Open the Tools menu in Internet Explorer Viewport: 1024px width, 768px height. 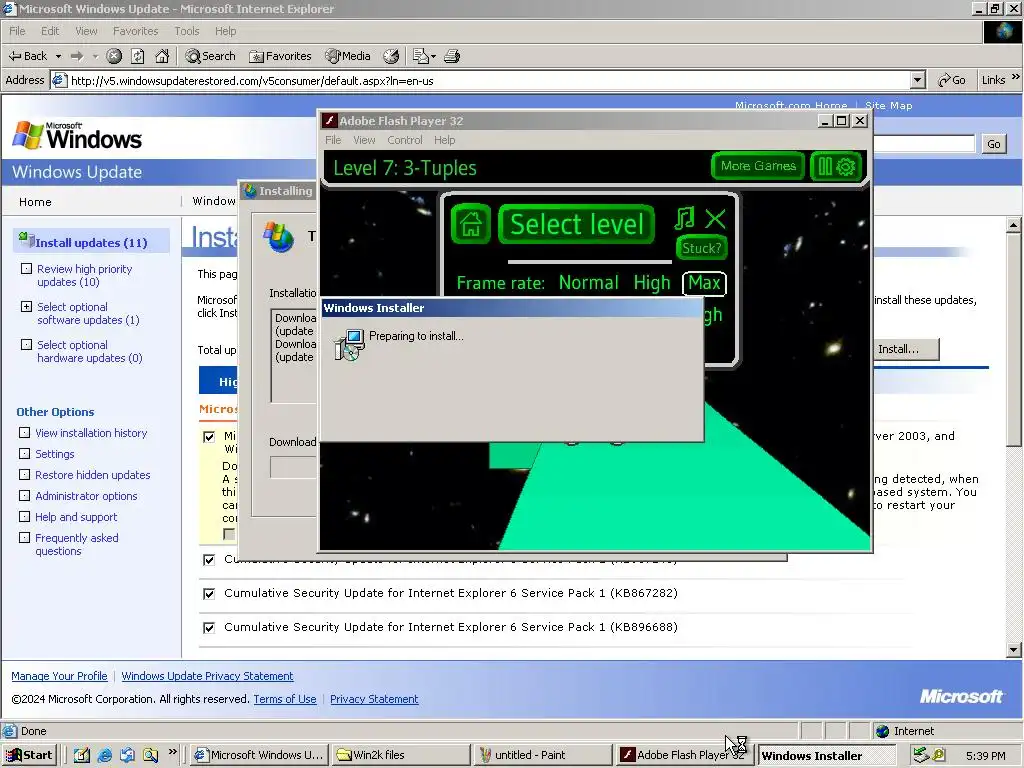tap(186, 31)
